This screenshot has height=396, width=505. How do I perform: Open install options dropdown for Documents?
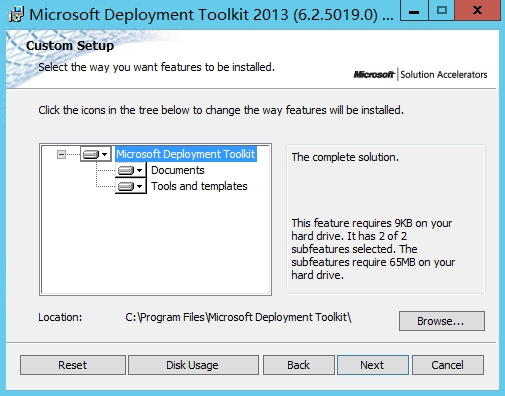(x=130, y=170)
